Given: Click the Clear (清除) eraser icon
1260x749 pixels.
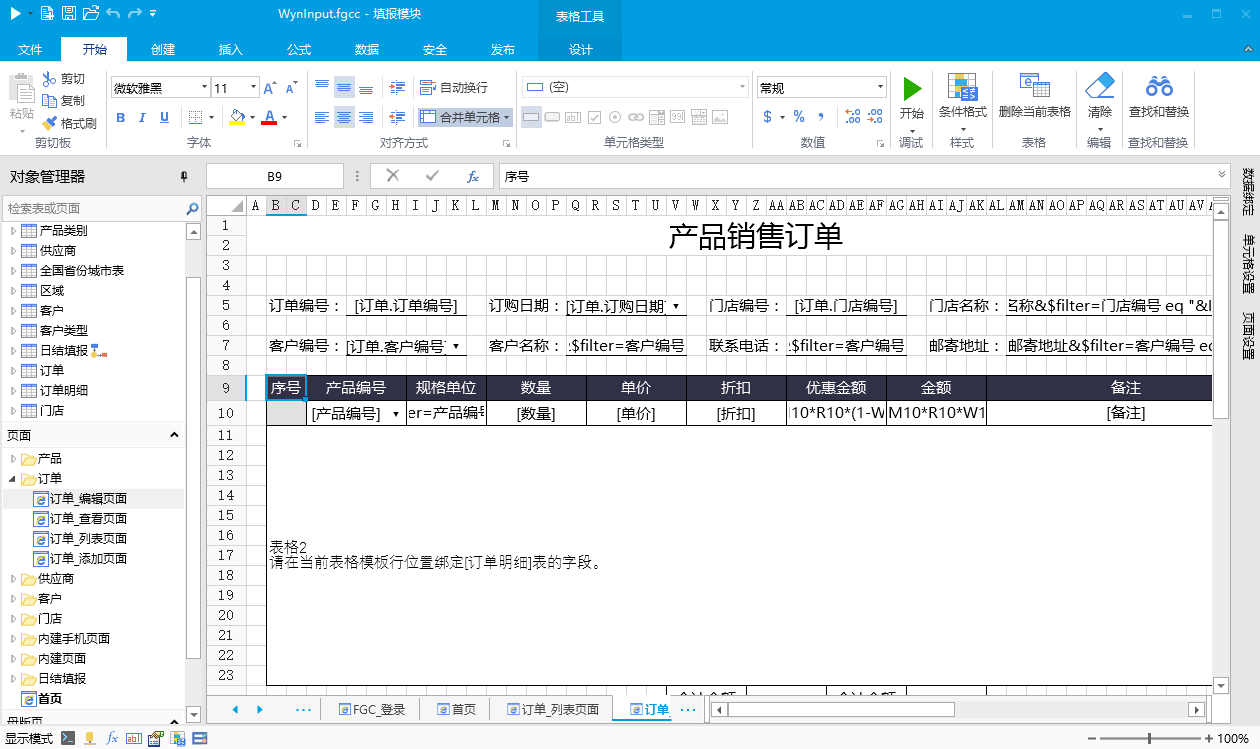Looking at the screenshot, I should [1099, 86].
